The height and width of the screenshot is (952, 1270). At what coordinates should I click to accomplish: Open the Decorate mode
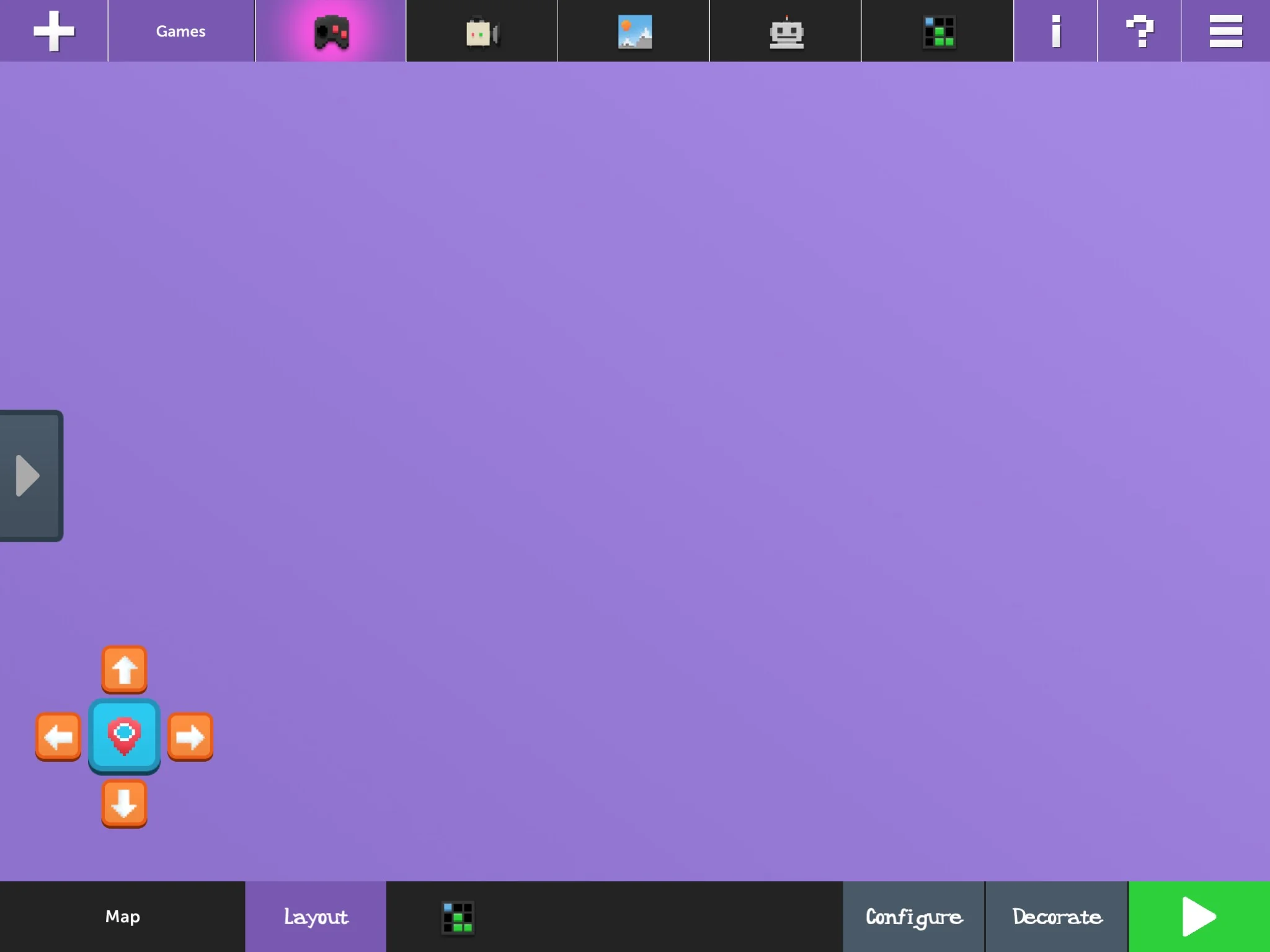tap(1057, 917)
